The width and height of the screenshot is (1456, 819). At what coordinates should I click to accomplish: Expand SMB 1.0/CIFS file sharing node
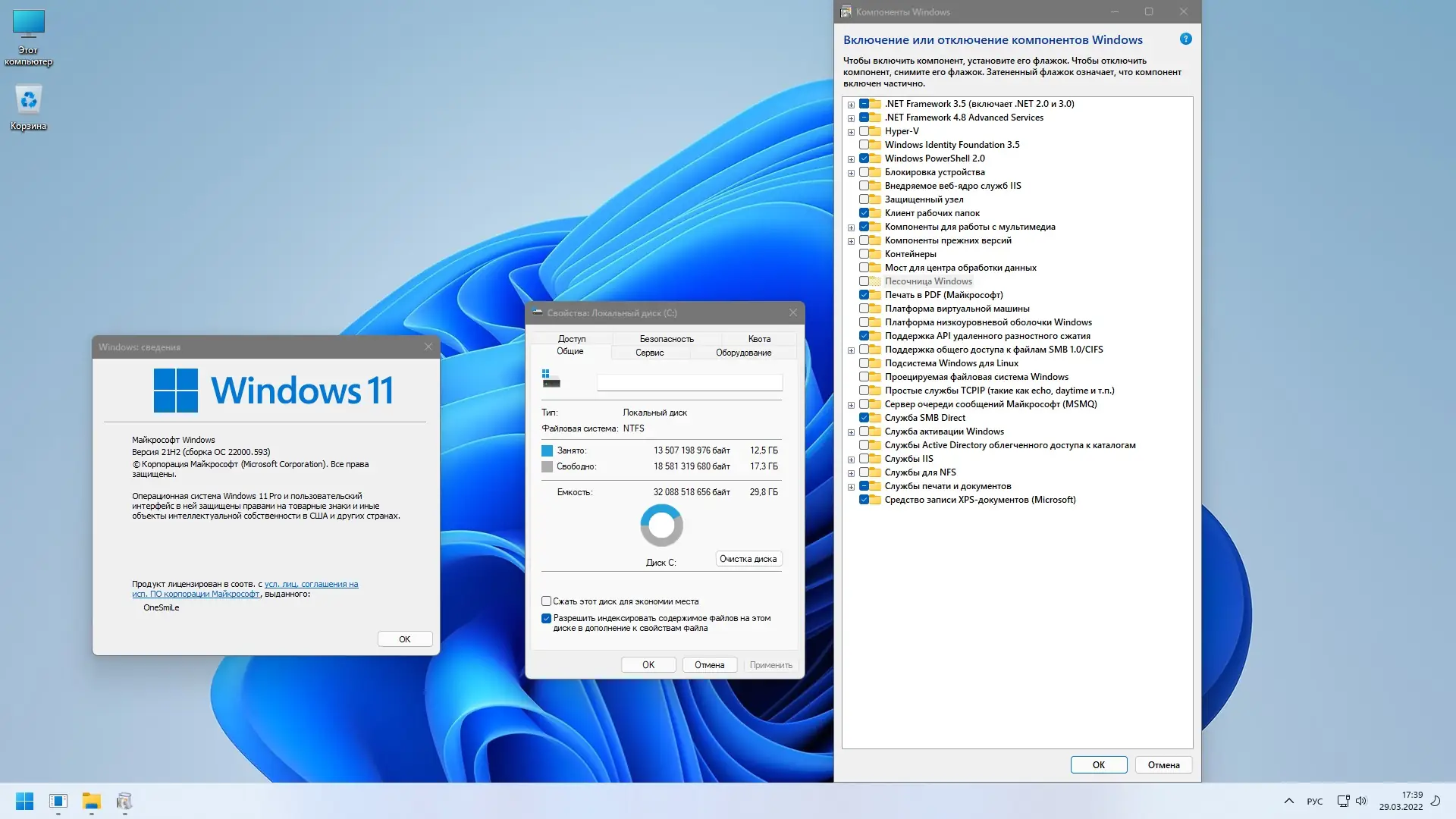click(x=851, y=350)
